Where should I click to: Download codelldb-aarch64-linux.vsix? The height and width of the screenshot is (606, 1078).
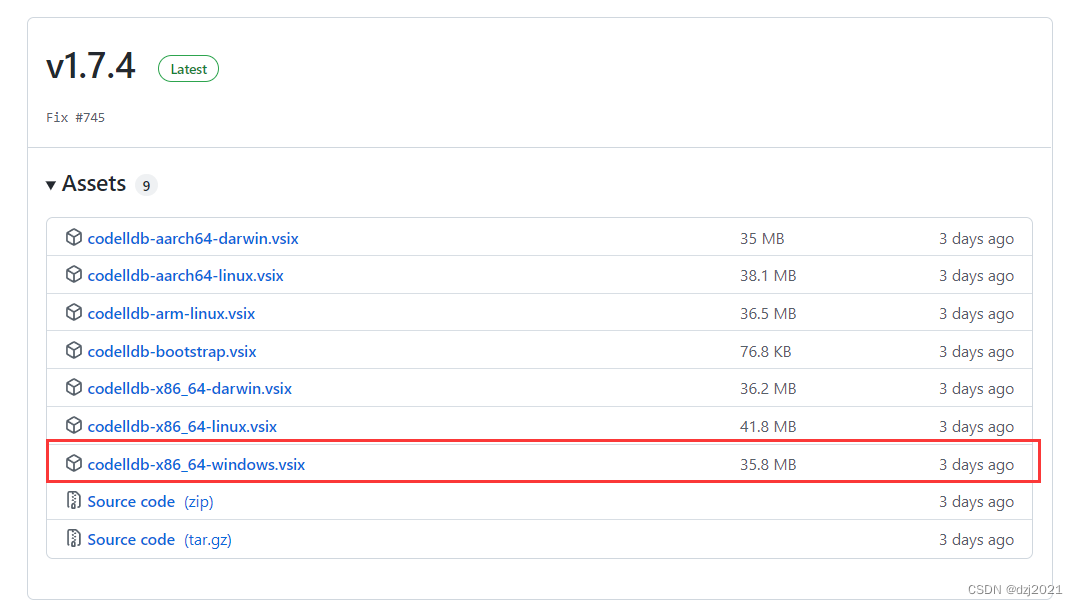click(x=185, y=275)
